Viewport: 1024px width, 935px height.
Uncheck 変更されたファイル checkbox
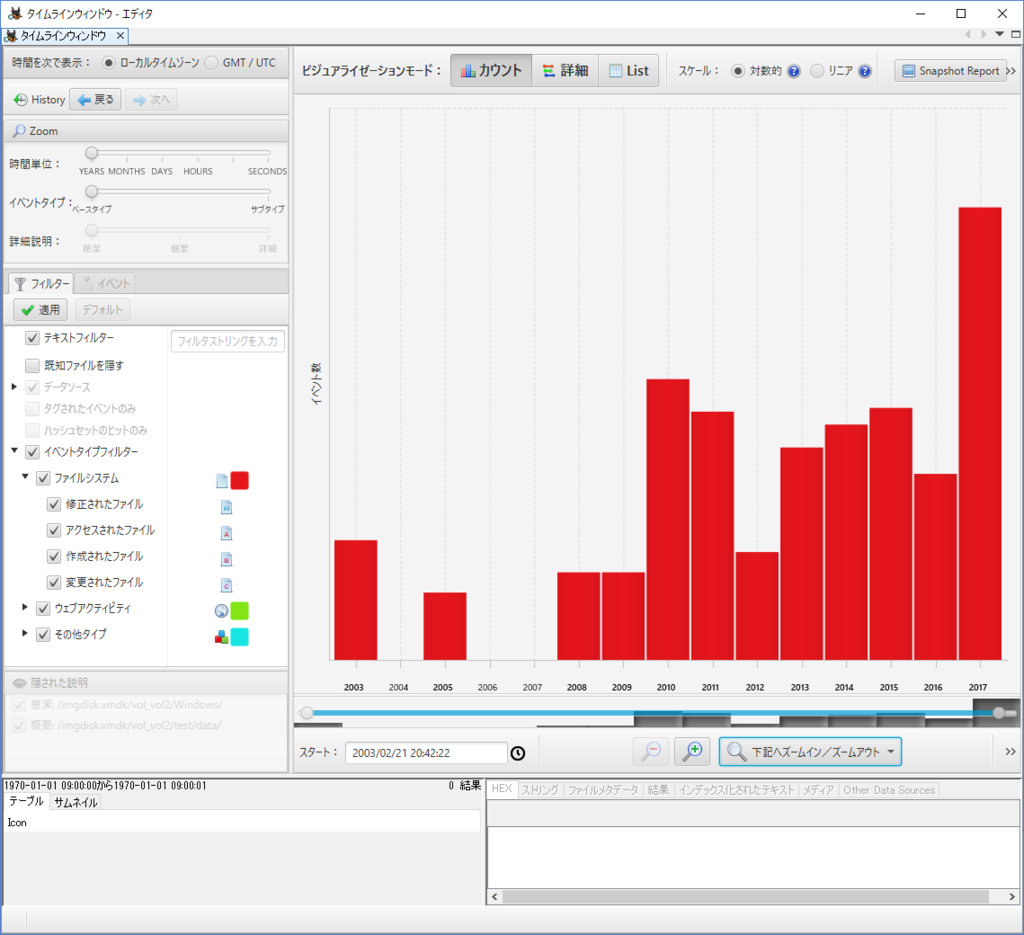(x=54, y=582)
